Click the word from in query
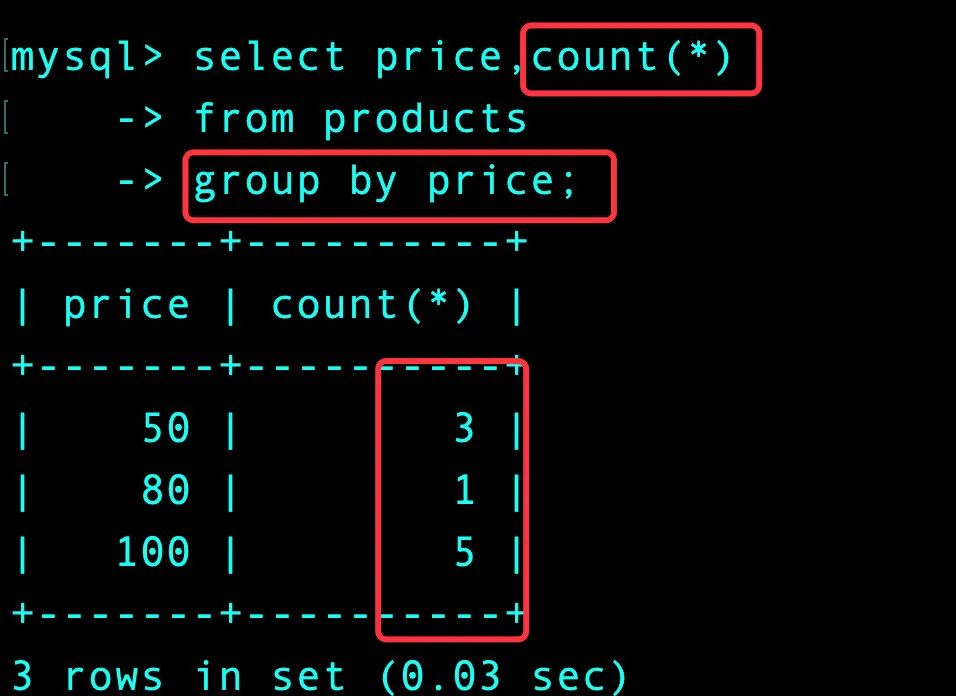 (x=244, y=118)
